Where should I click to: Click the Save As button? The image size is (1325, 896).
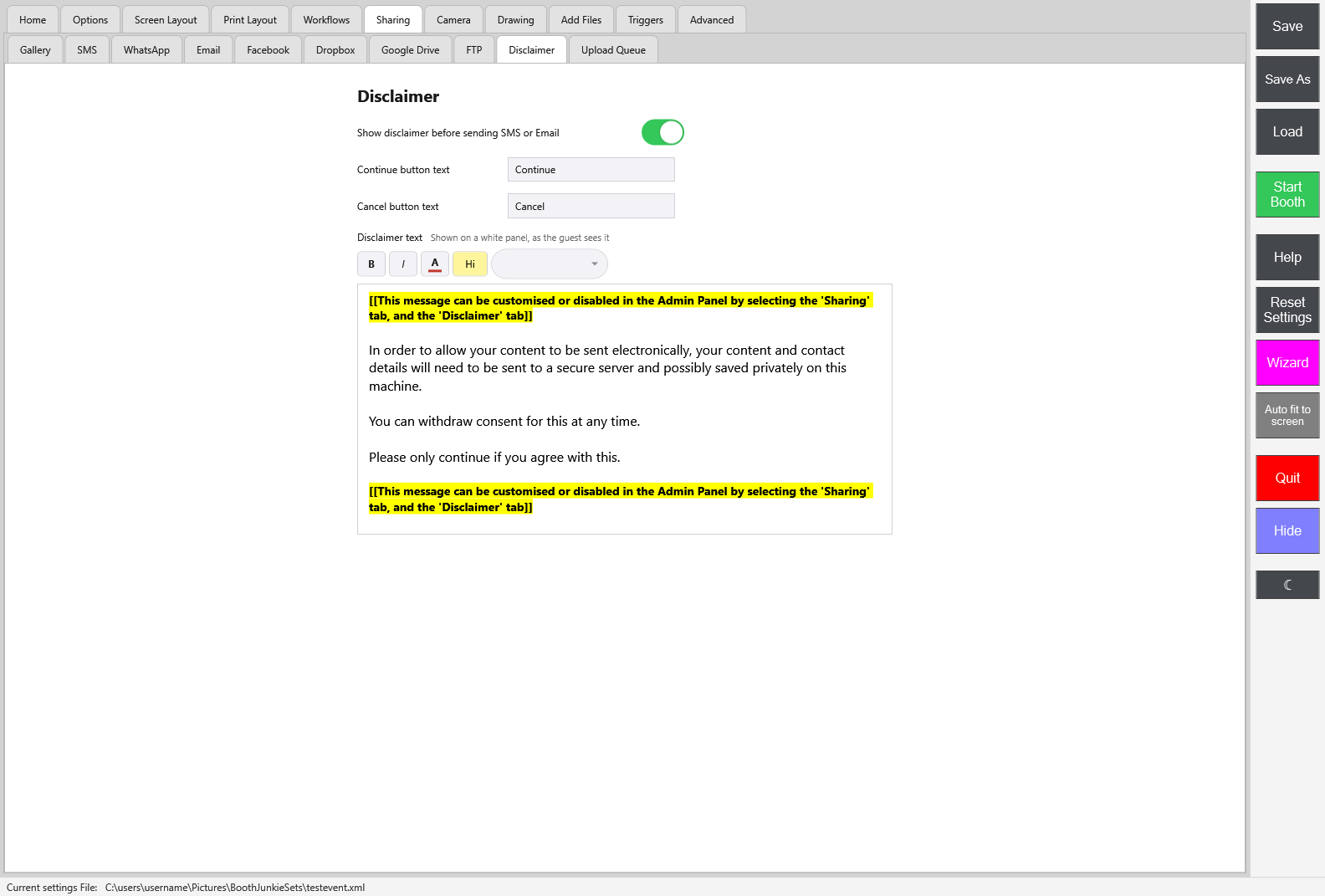1287,79
